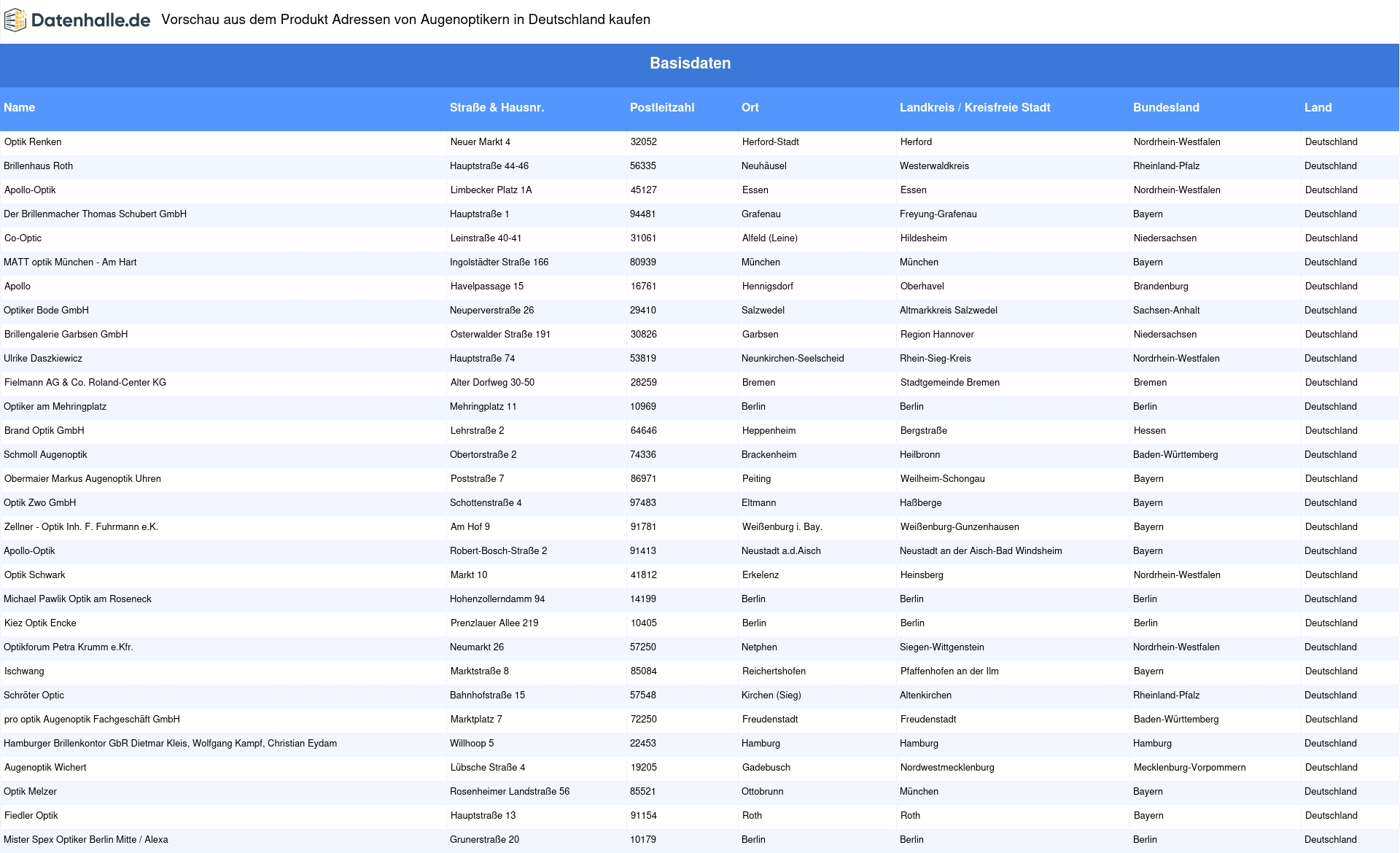This screenshot has width=1400, height=853.
Task: Select the Bundesland column header
Action: 1165,107
